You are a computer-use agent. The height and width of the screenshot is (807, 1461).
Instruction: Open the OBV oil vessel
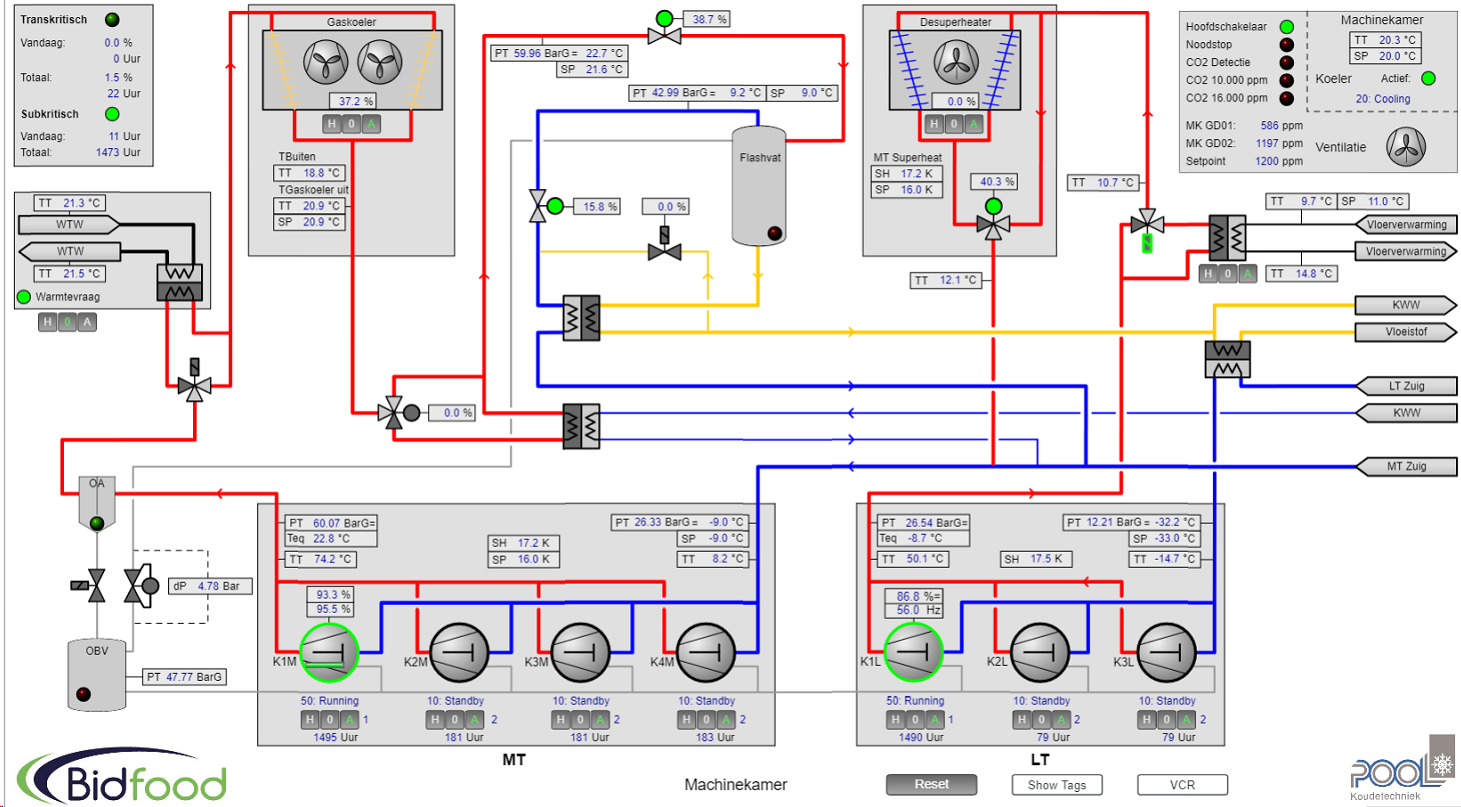(97, 676)
